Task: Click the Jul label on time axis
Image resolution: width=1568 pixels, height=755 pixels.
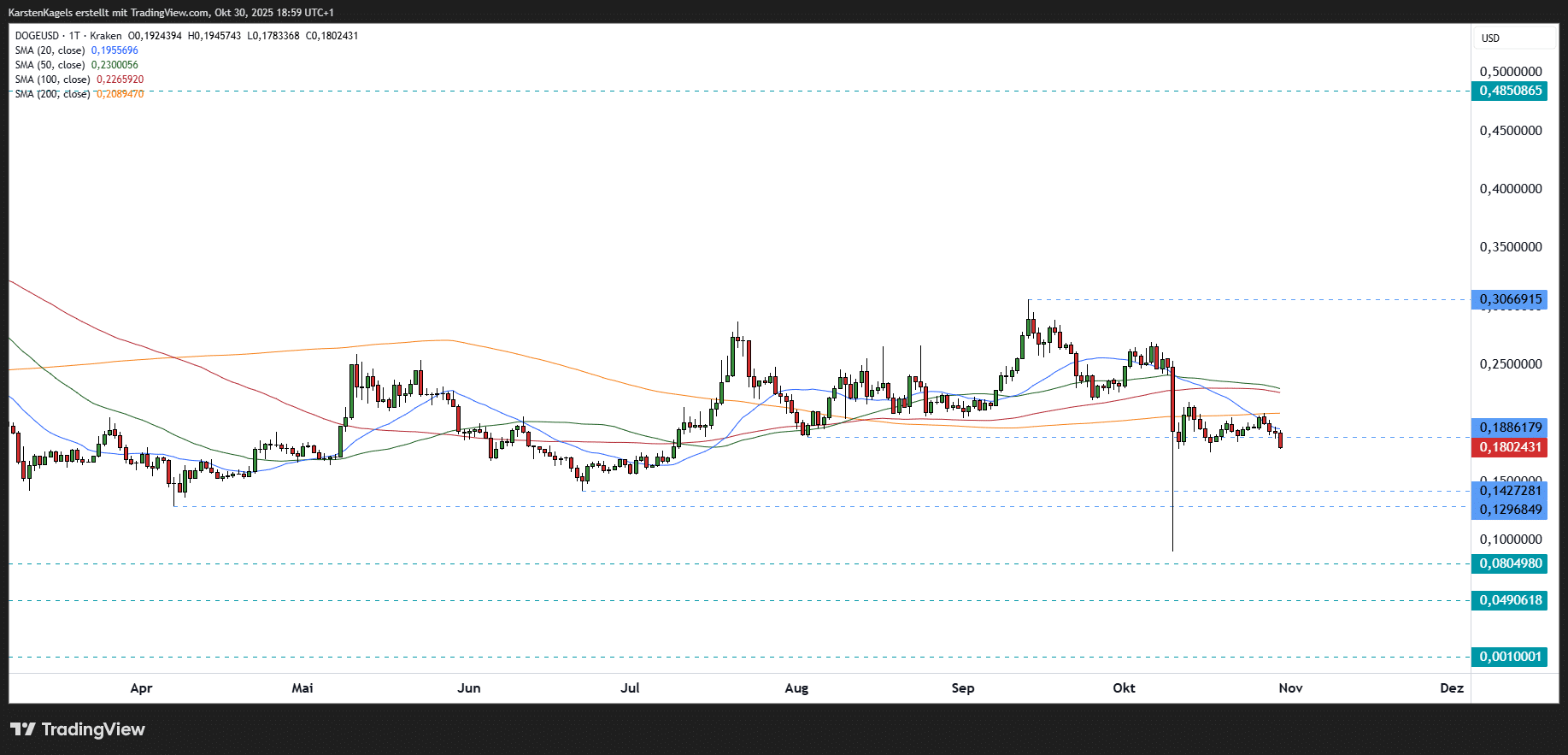Action: [x=630, y=688]
